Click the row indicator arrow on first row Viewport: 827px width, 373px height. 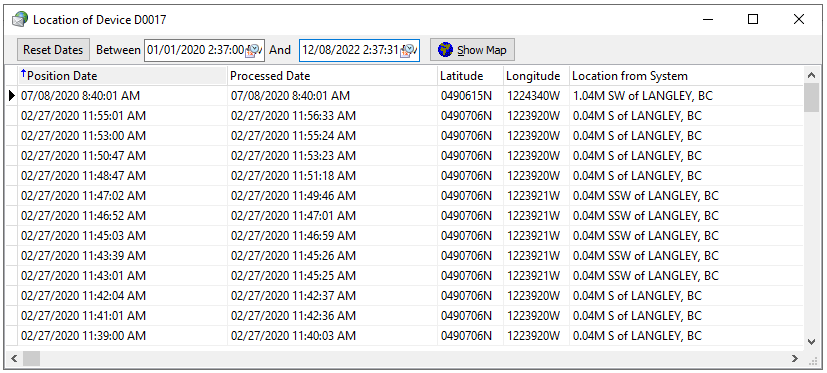[12, 96]
